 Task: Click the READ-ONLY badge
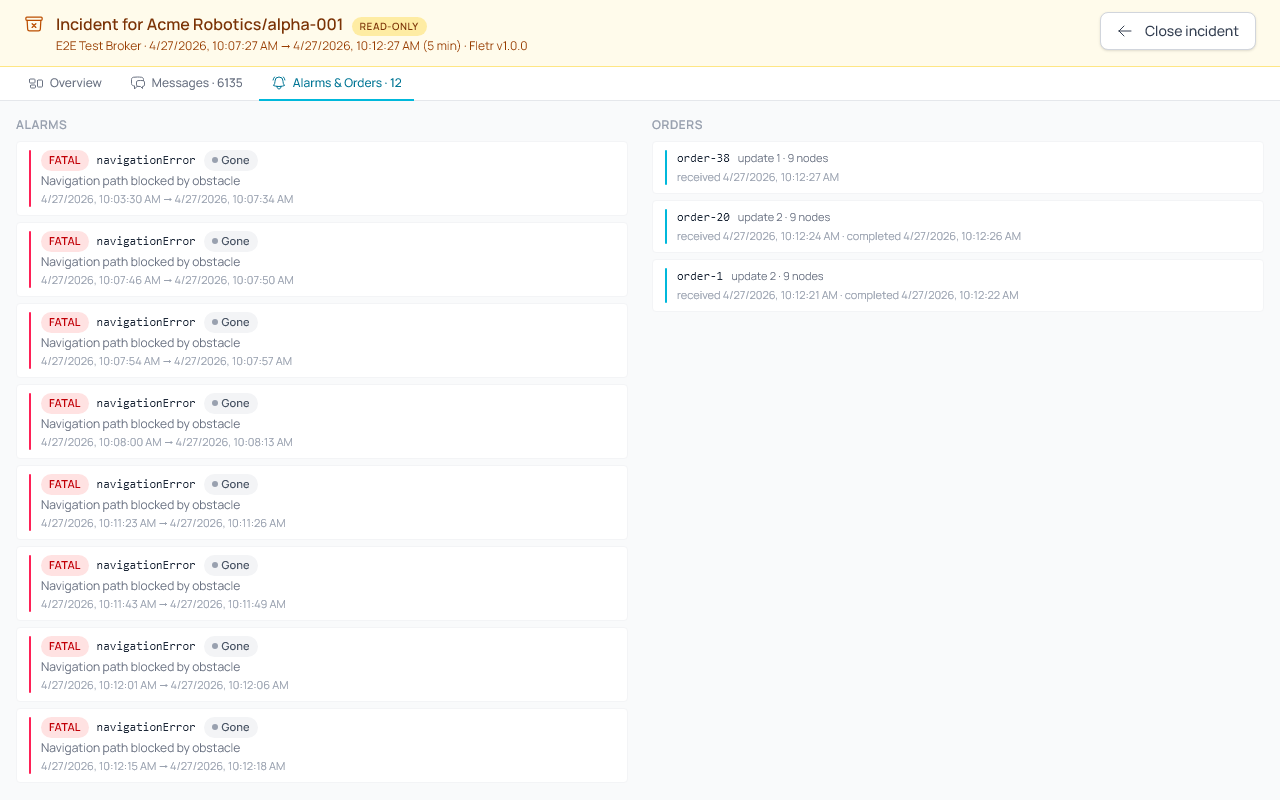tap(389, 26)
